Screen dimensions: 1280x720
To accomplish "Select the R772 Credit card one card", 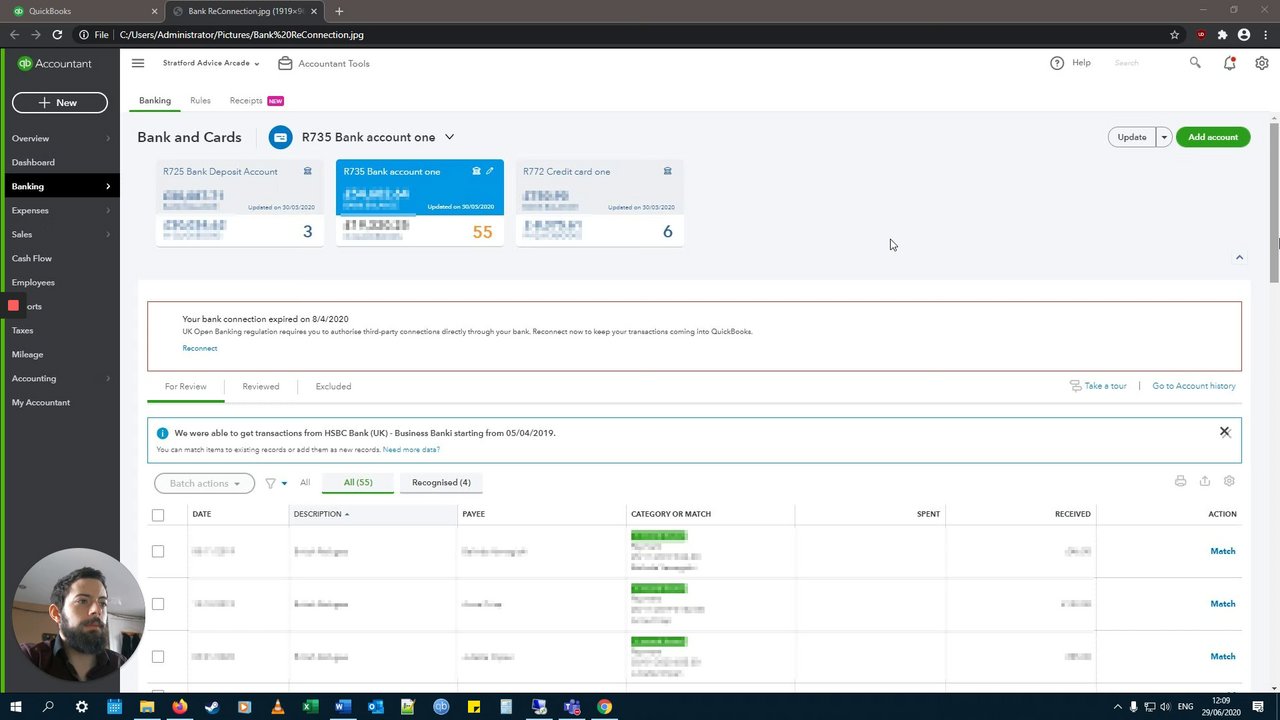I will tap(600, 203).
